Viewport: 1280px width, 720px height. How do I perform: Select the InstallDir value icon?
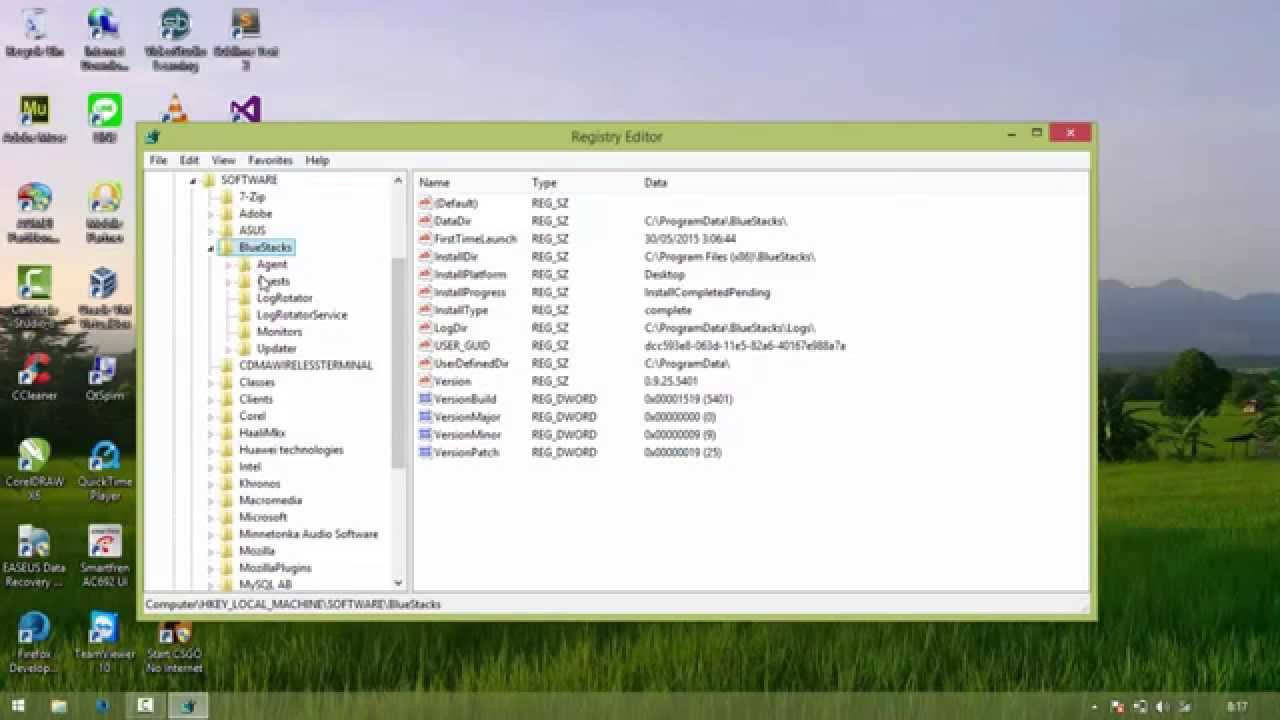coord(425,257)
